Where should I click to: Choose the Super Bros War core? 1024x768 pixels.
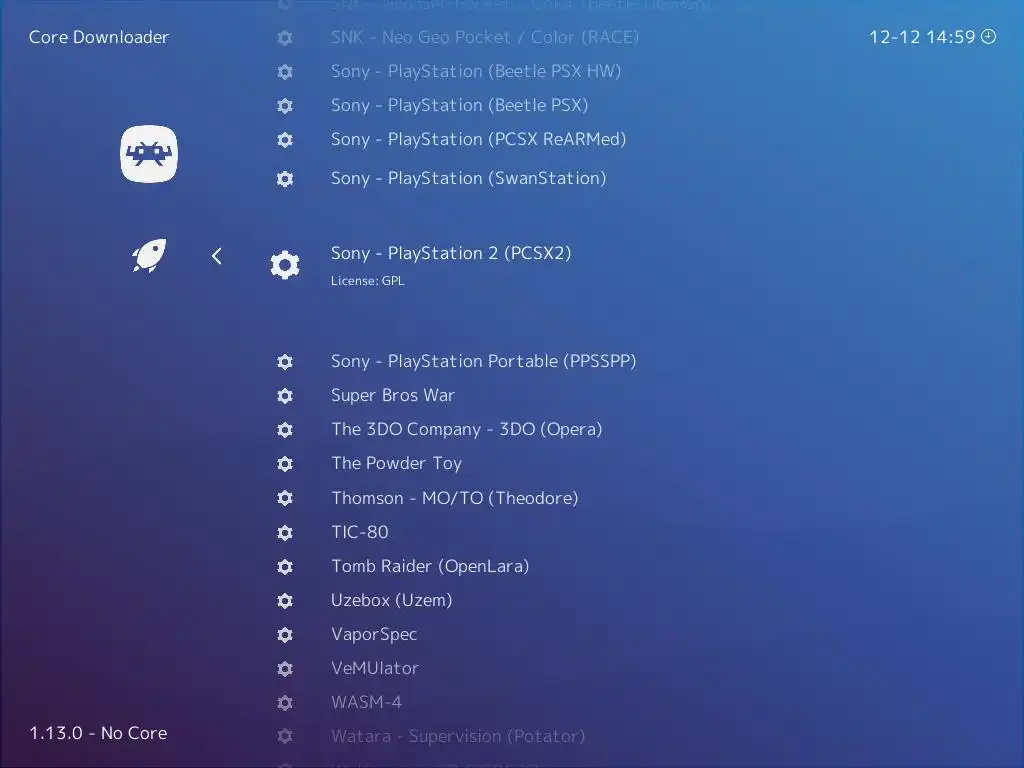click(x=392, y=395)
